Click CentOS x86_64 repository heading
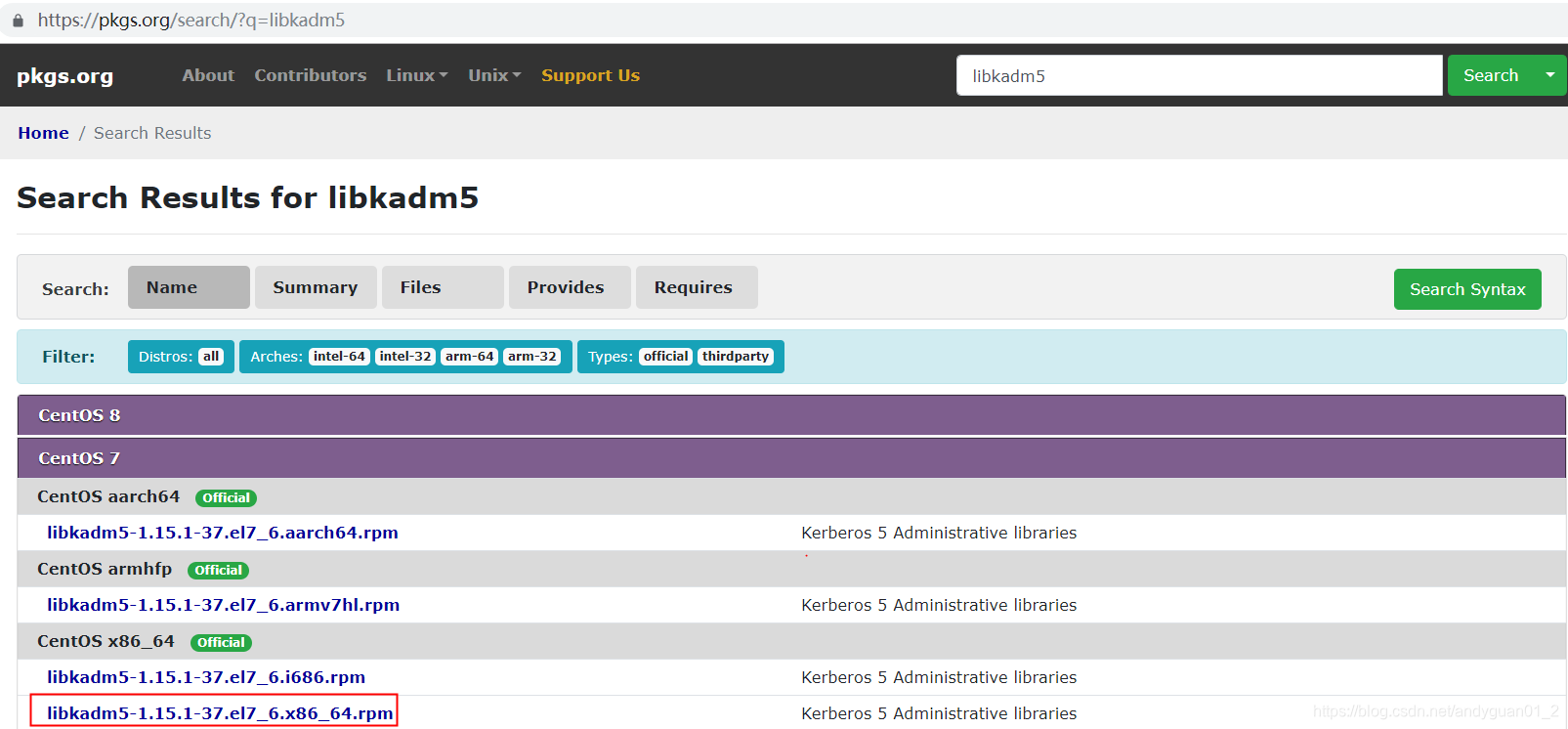 point(106,641)
